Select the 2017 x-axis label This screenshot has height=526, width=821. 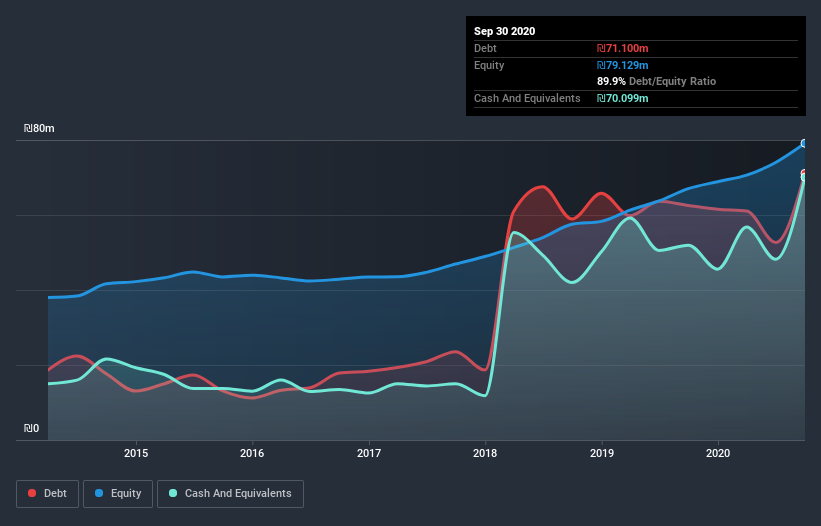tap(369, 453)
